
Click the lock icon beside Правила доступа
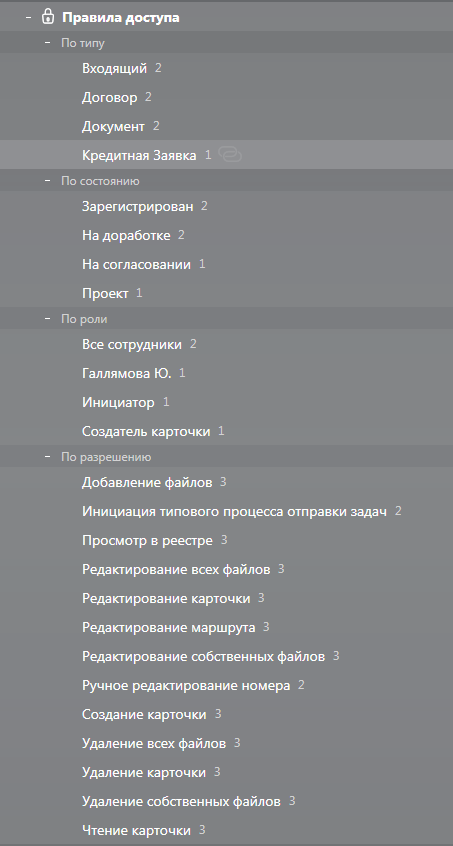tap(48, 17)
